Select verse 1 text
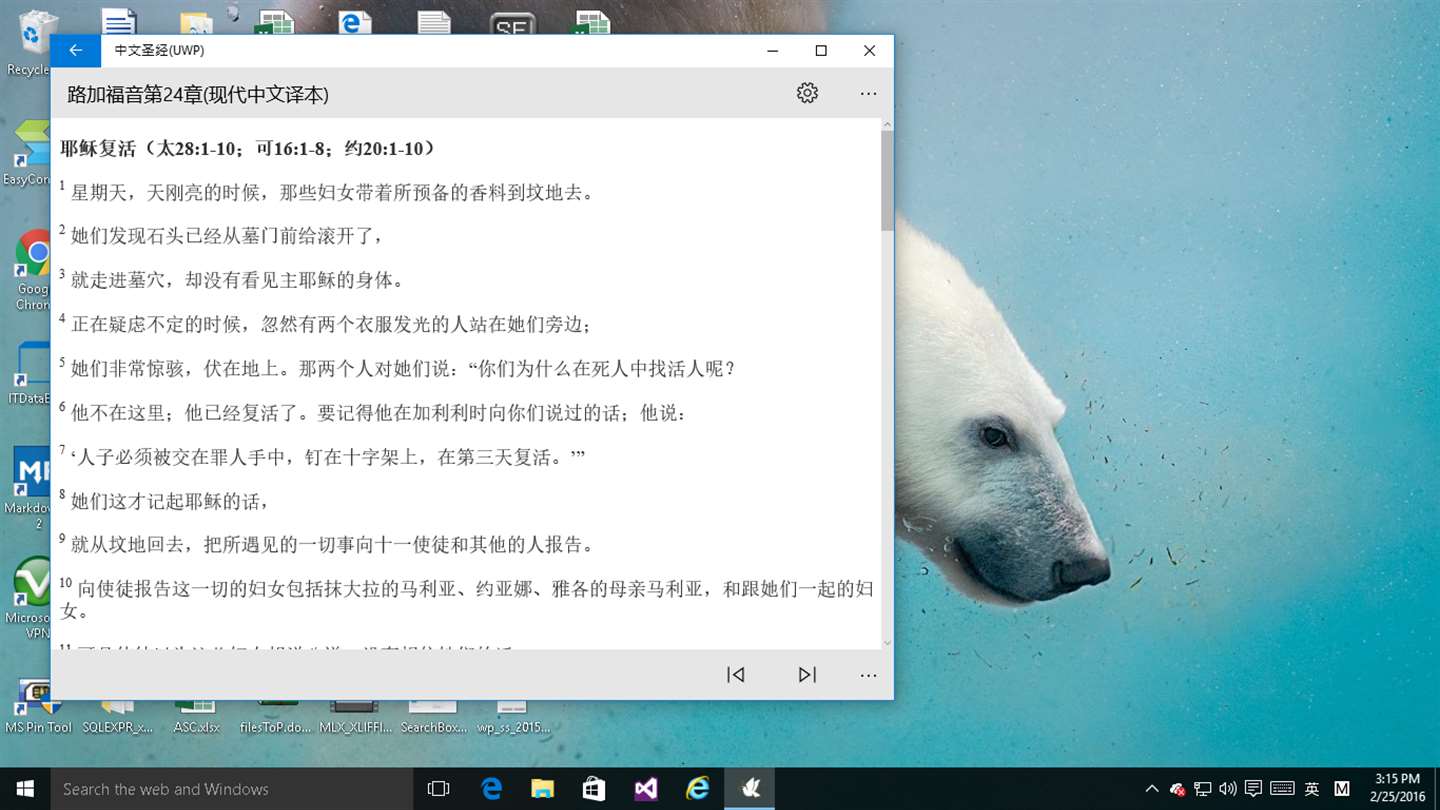 coord(332,192)
